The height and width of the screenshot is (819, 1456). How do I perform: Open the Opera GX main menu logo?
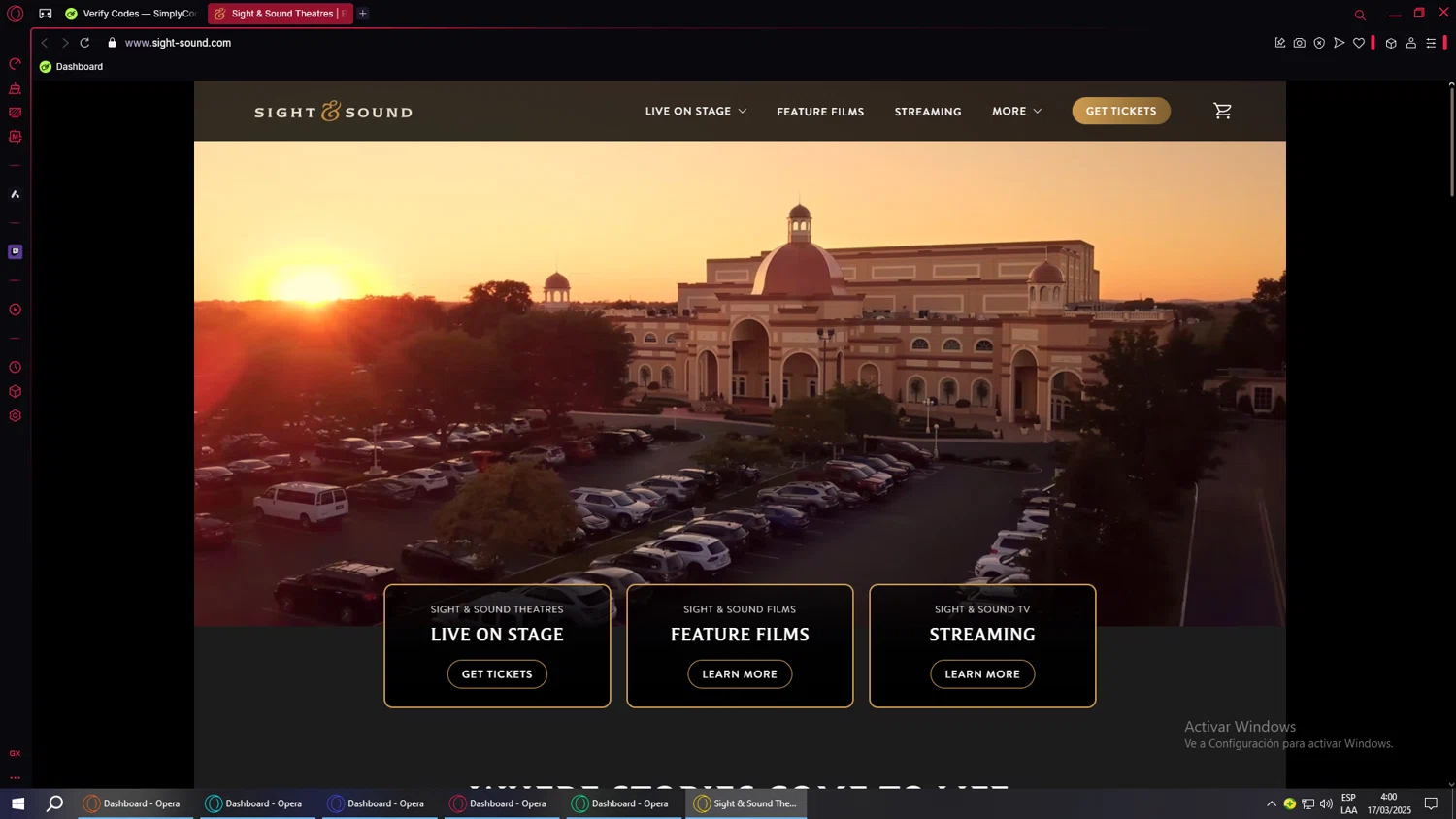[x=15, y=14]
